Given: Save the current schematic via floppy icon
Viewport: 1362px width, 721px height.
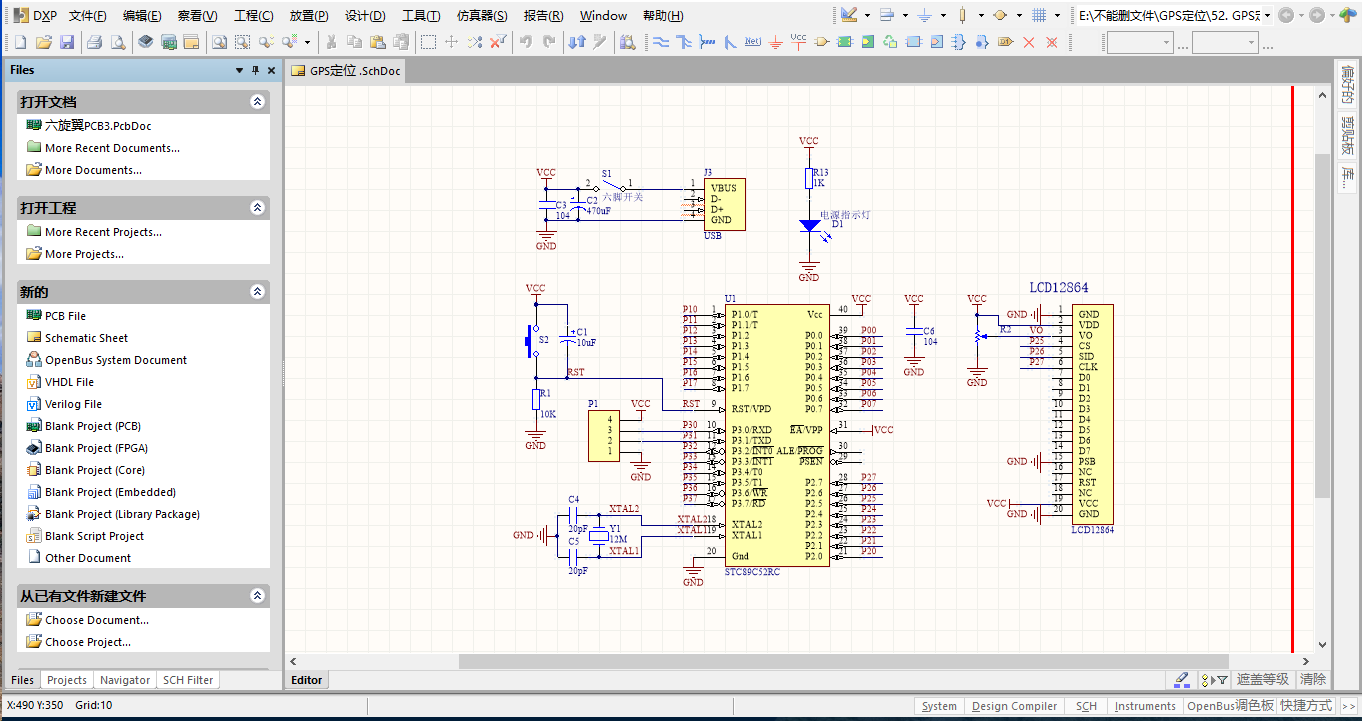Looking at the screenshot, I should click(x=67, y=42).
